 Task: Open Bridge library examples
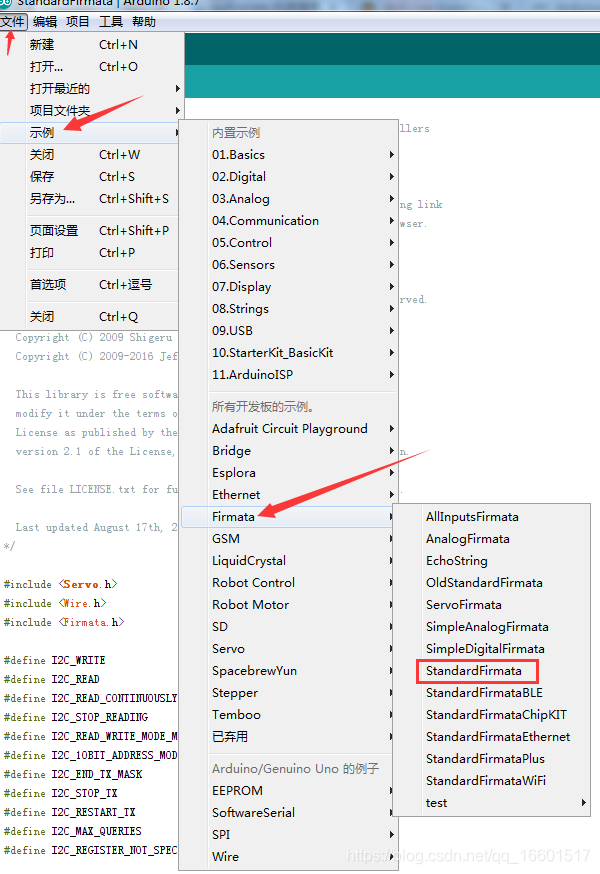(x=290, y=450)
